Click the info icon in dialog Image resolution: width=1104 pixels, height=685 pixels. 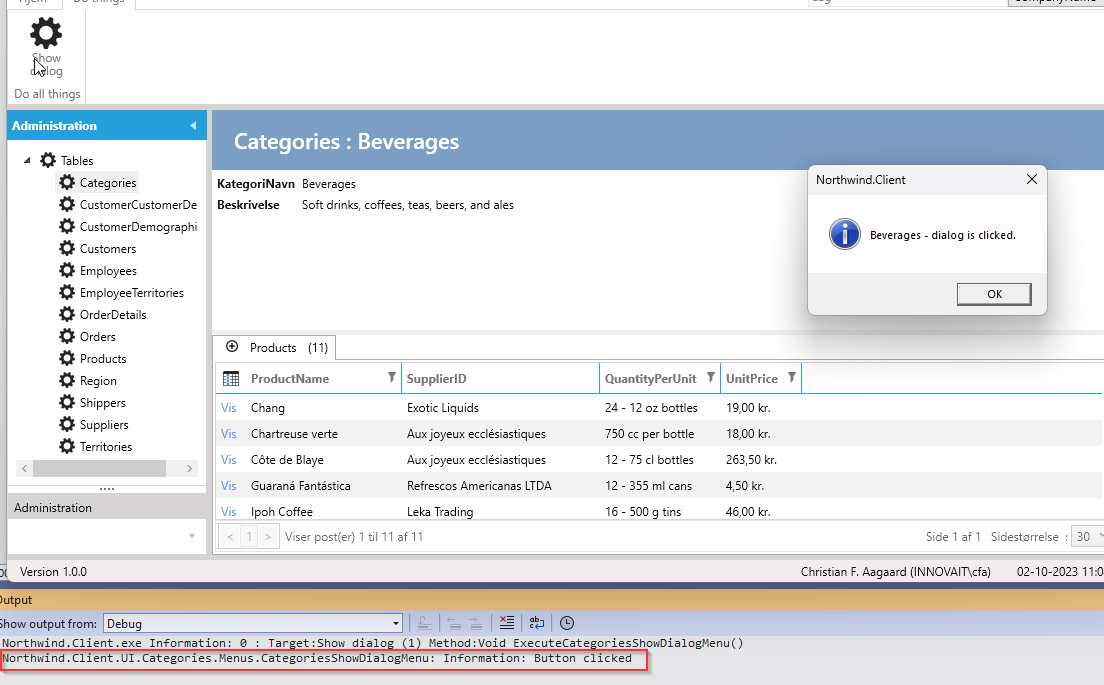point(844,234)
